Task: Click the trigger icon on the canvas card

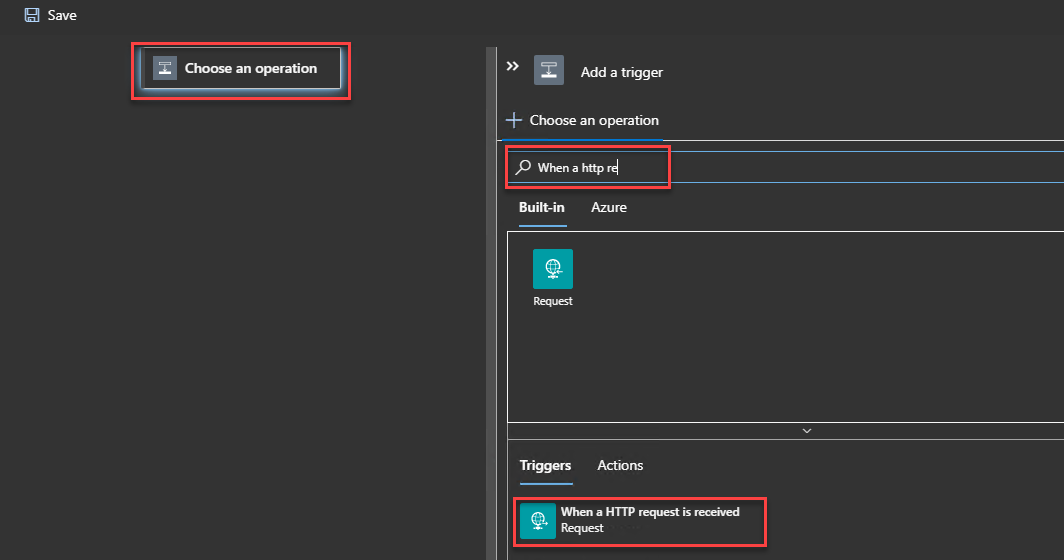Action: click(164, 69)
